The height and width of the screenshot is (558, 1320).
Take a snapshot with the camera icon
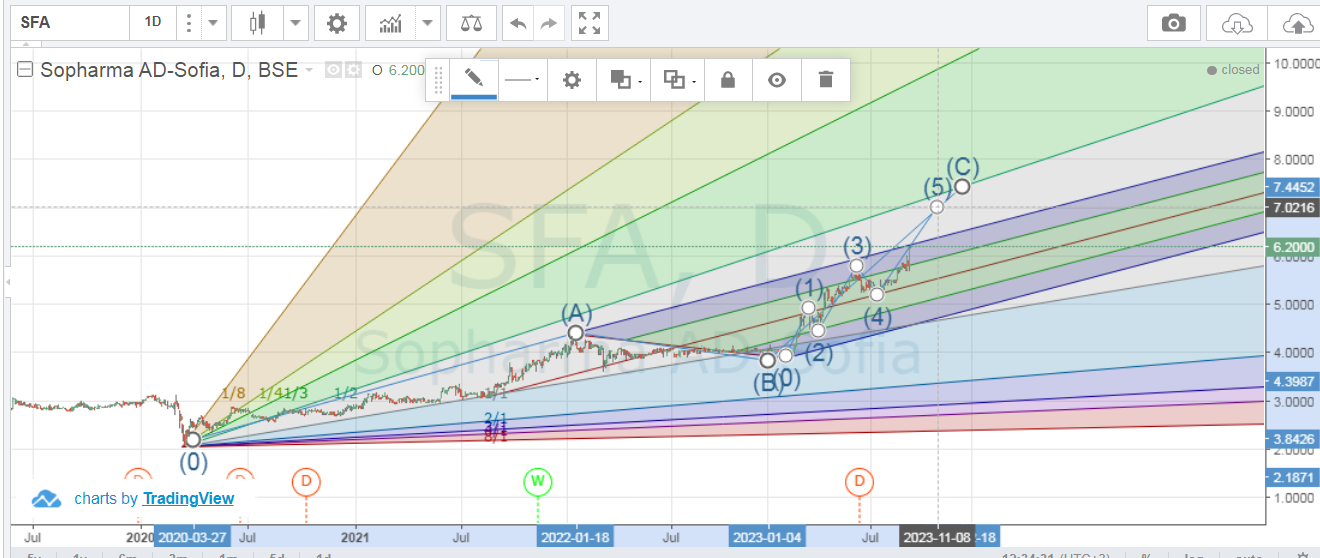tap(1174, 23)
